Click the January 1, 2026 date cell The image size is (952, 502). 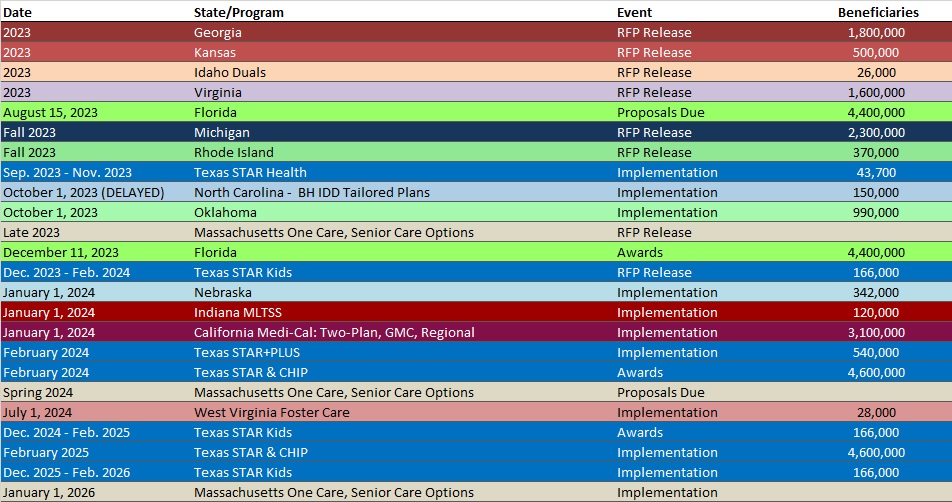click(49, 493)
